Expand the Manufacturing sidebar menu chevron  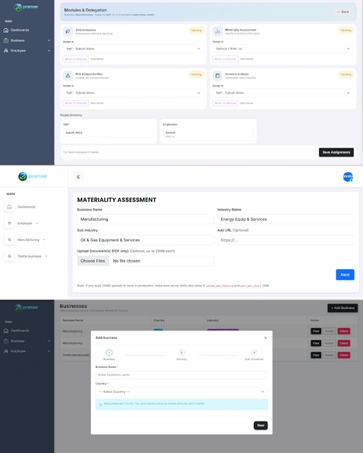44,240
